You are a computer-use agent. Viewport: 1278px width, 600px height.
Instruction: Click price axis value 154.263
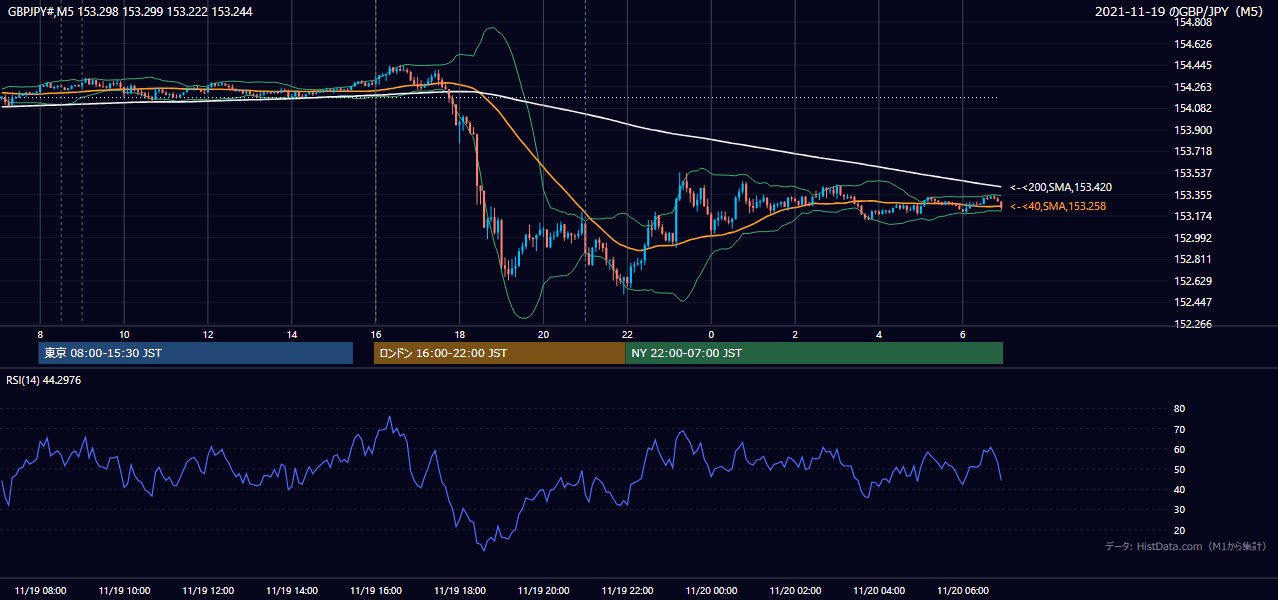[x=1193, y=87]
